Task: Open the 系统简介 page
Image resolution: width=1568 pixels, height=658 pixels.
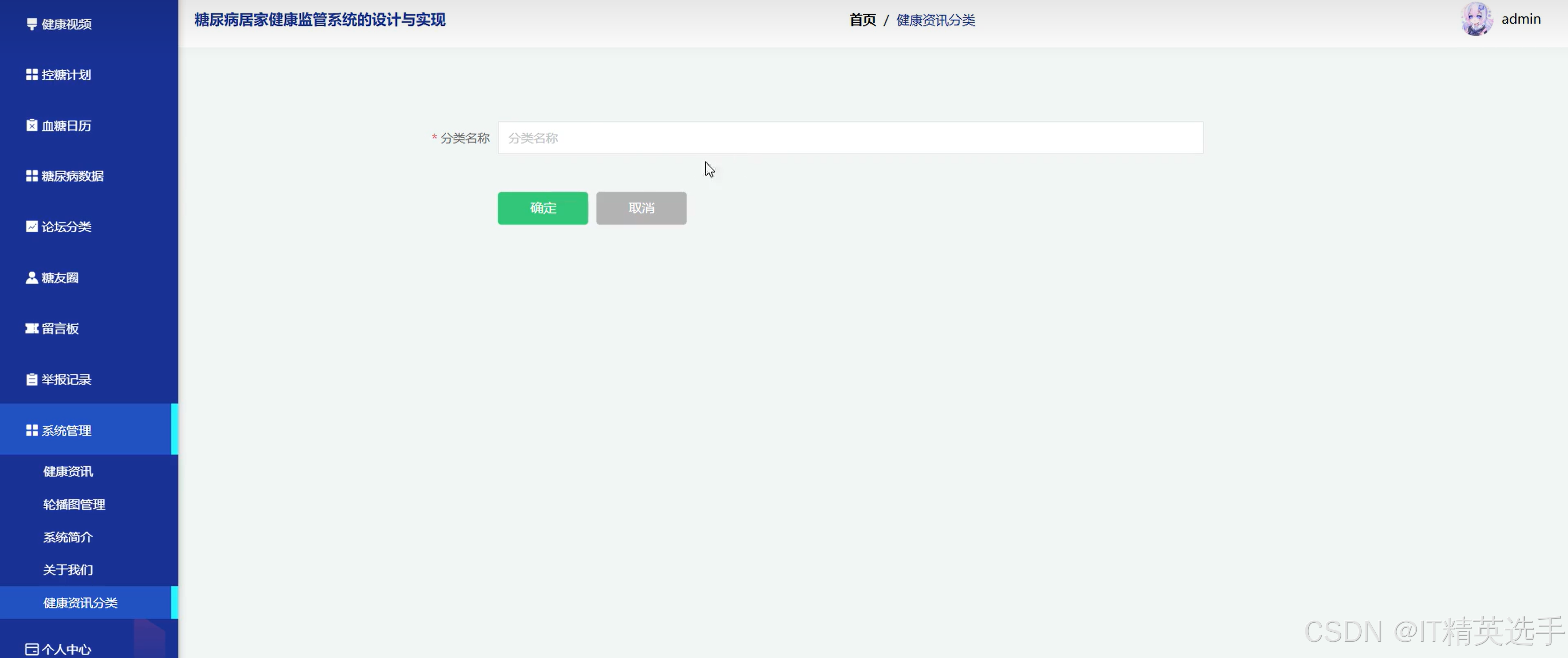Action: click(67, 537)
